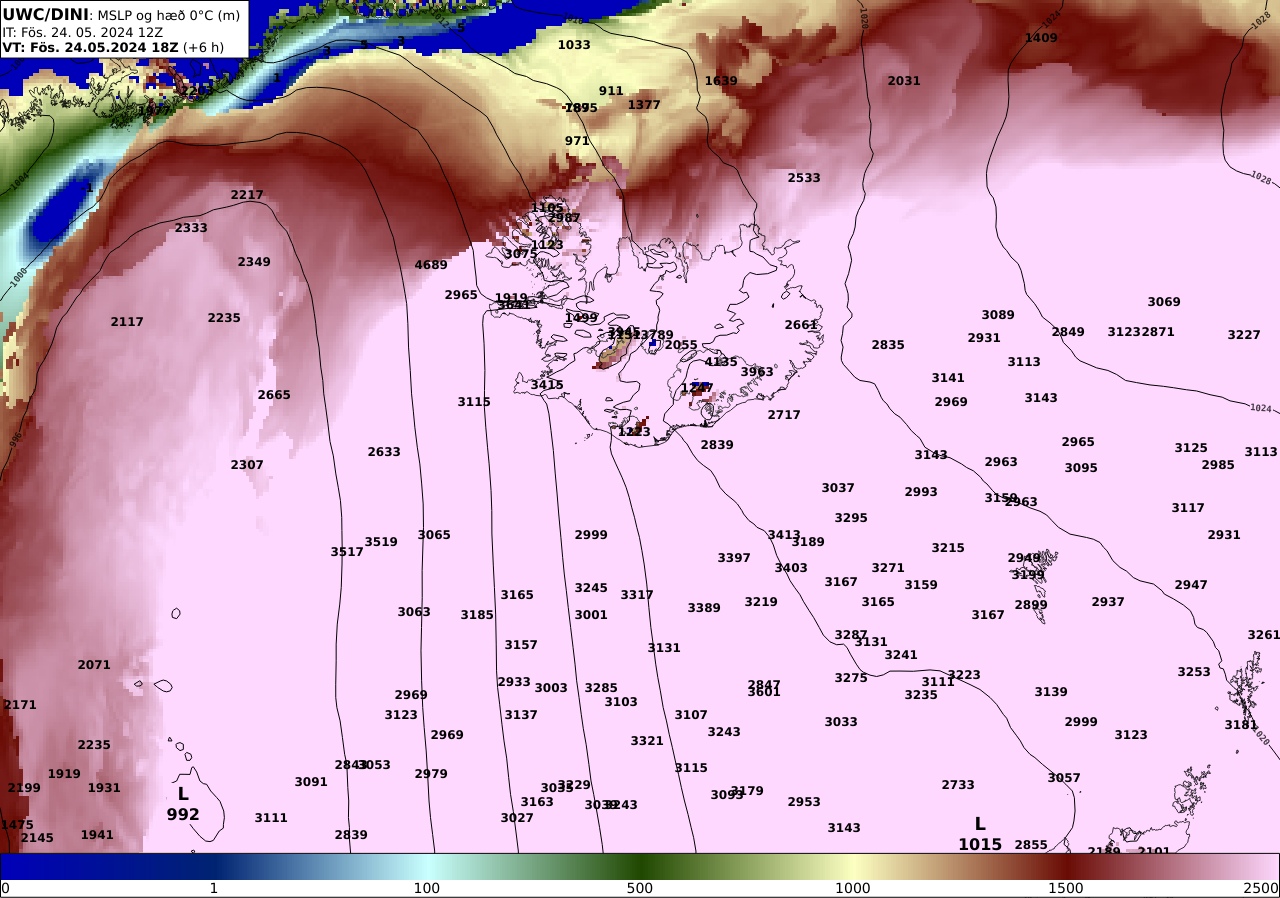The height and width of the screenshot is (898, 1280).
Task: Click the height value 3107
Action: click(691, 715)
